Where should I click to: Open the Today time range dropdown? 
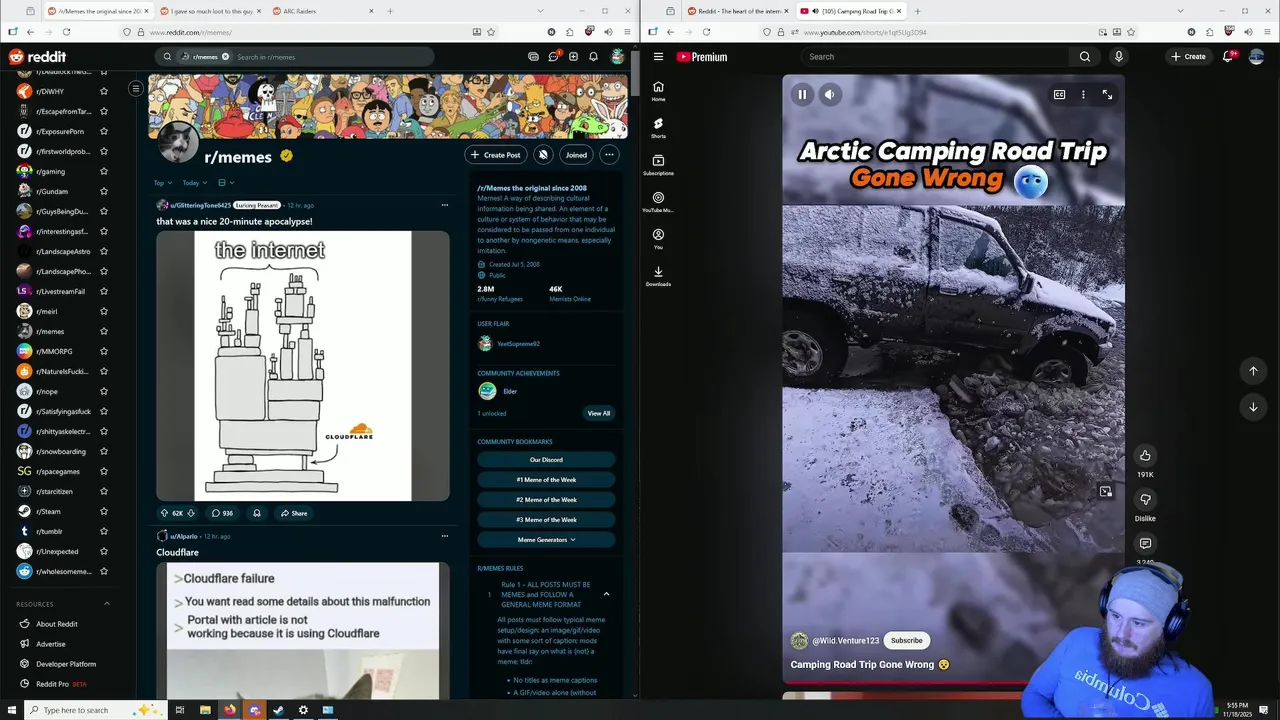point(194,183)
